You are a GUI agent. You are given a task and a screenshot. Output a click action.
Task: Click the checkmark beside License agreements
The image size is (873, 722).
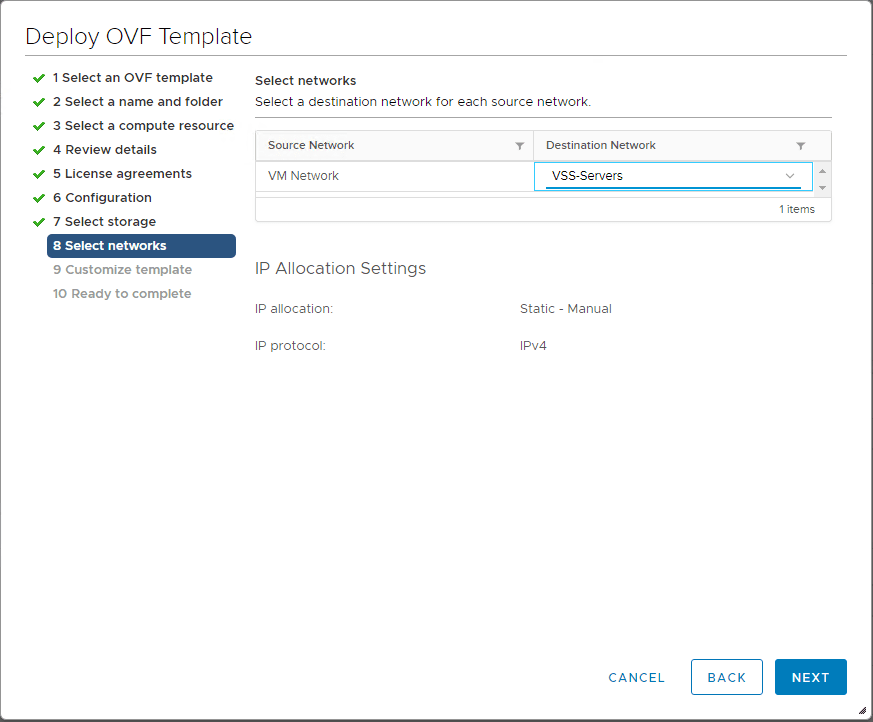40,173
